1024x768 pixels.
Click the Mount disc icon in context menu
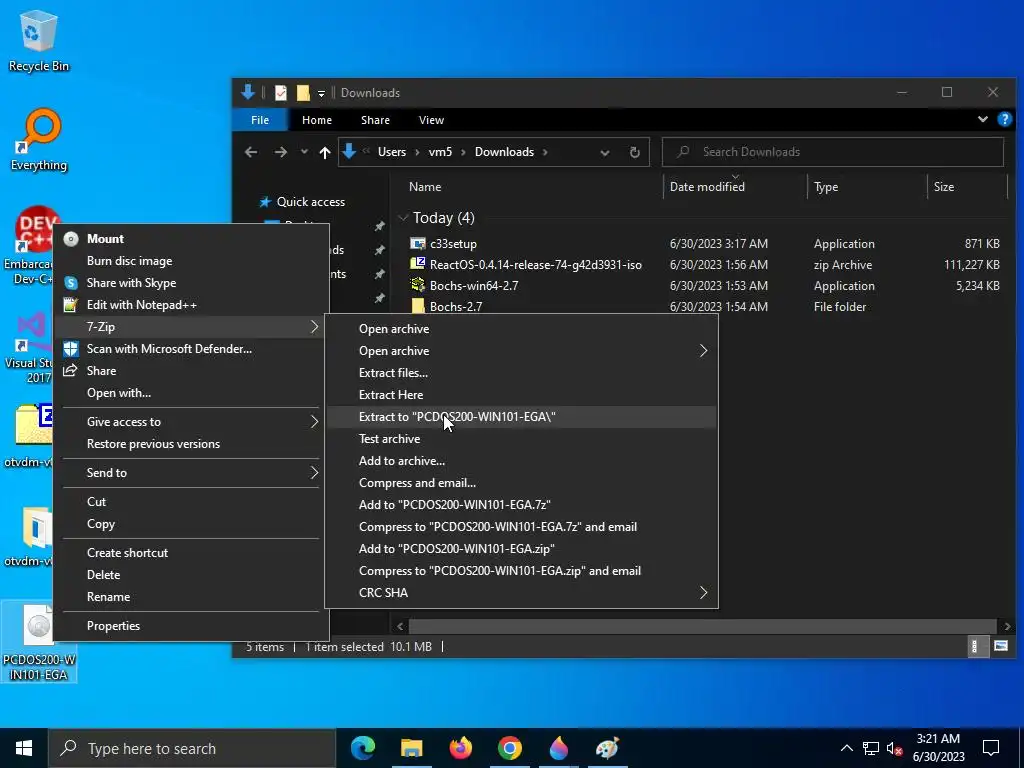pos(71,239)
